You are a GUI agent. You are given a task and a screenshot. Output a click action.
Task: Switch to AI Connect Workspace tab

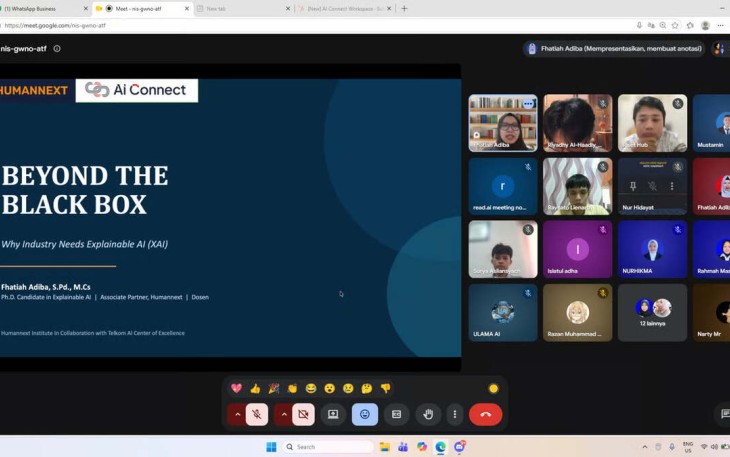pos(345,8)
